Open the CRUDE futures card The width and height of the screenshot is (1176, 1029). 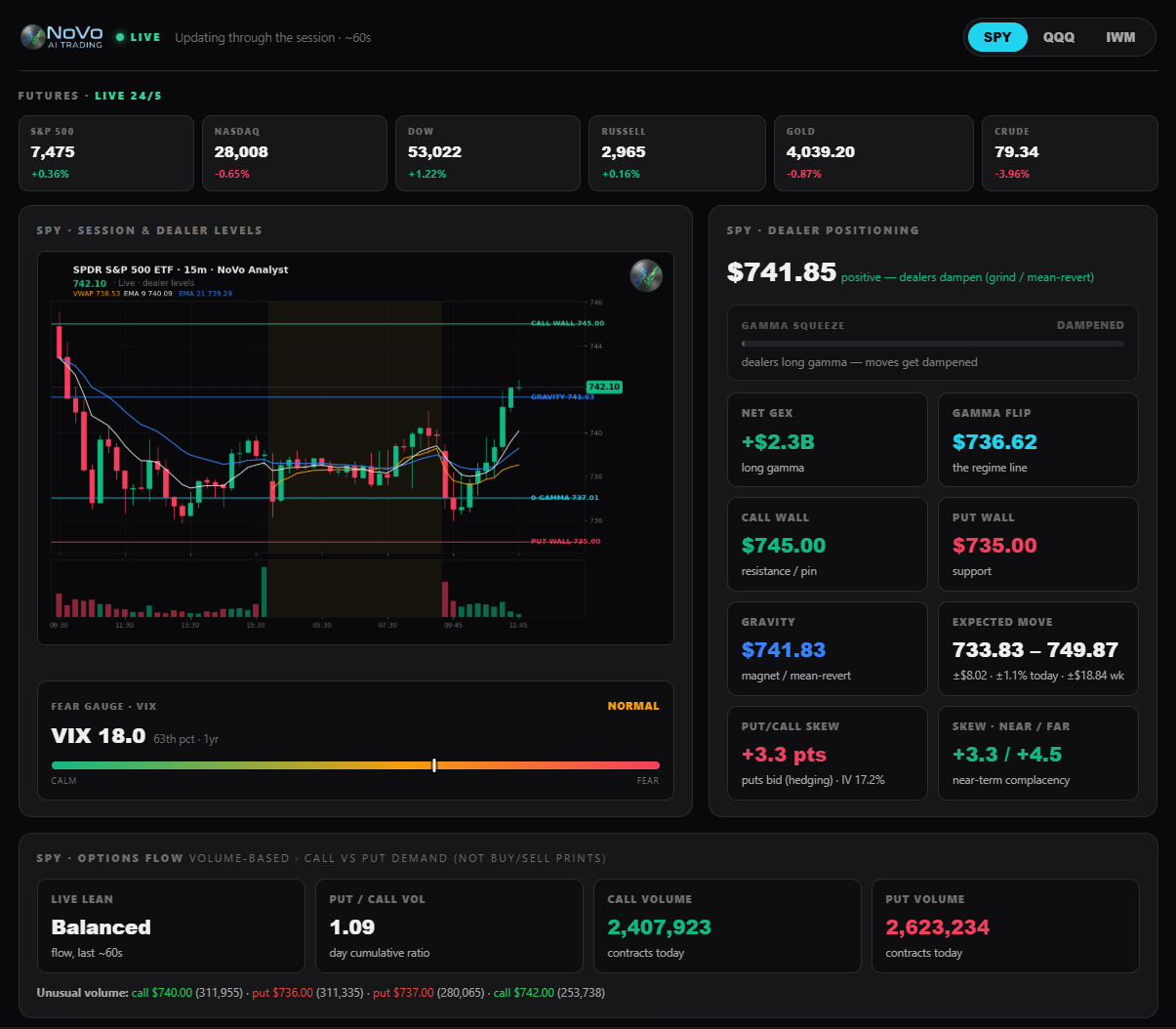pyautogui.click(x=1070, y=153)
